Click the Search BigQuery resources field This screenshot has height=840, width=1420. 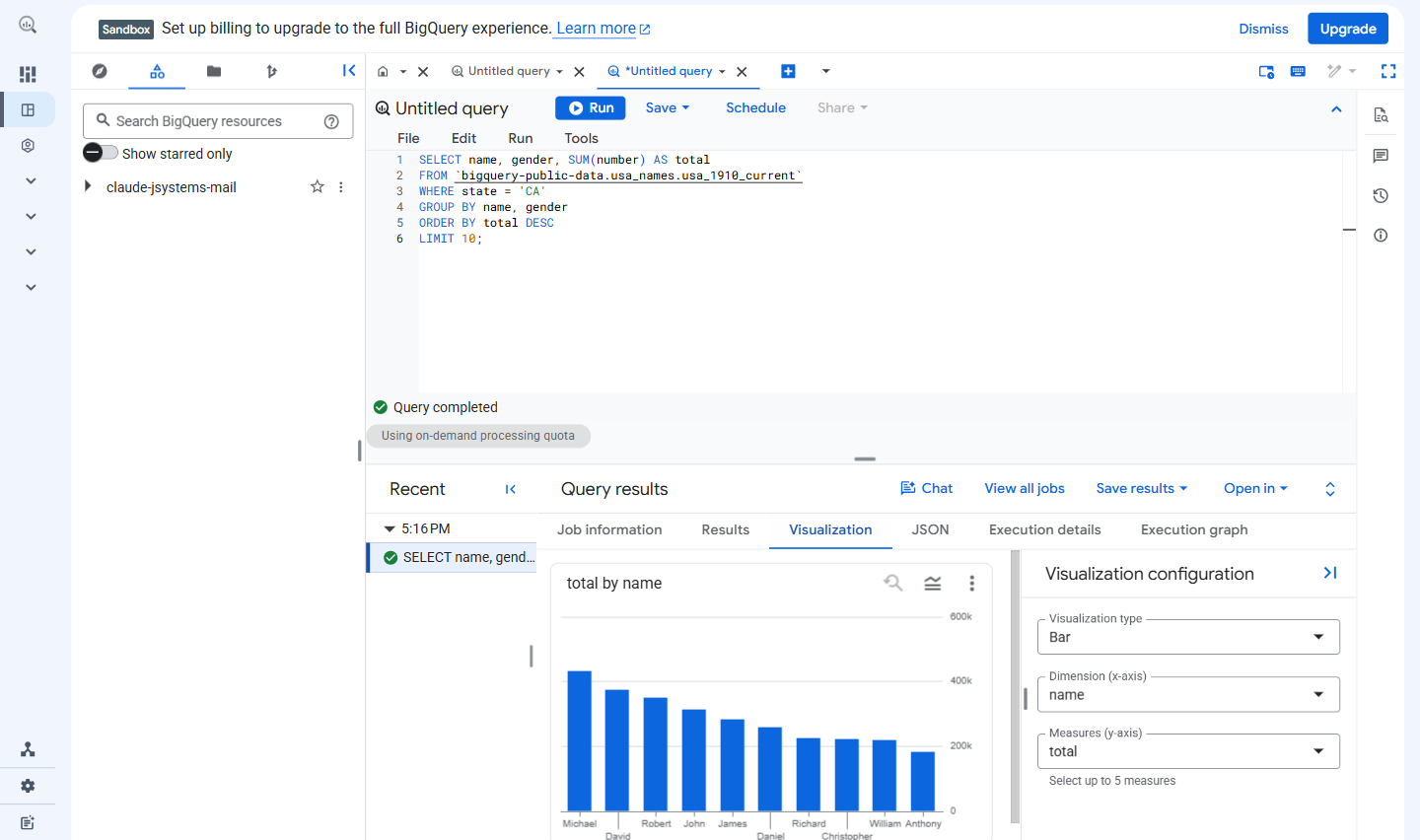[218, 121]
